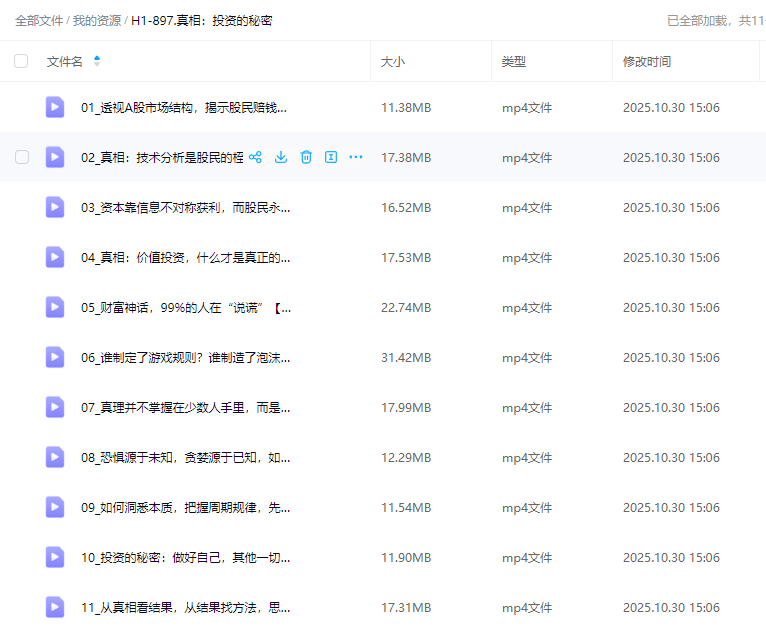Click the size value 17.53MB
This screenshot has height=640, width=766.
click(406, 257)
